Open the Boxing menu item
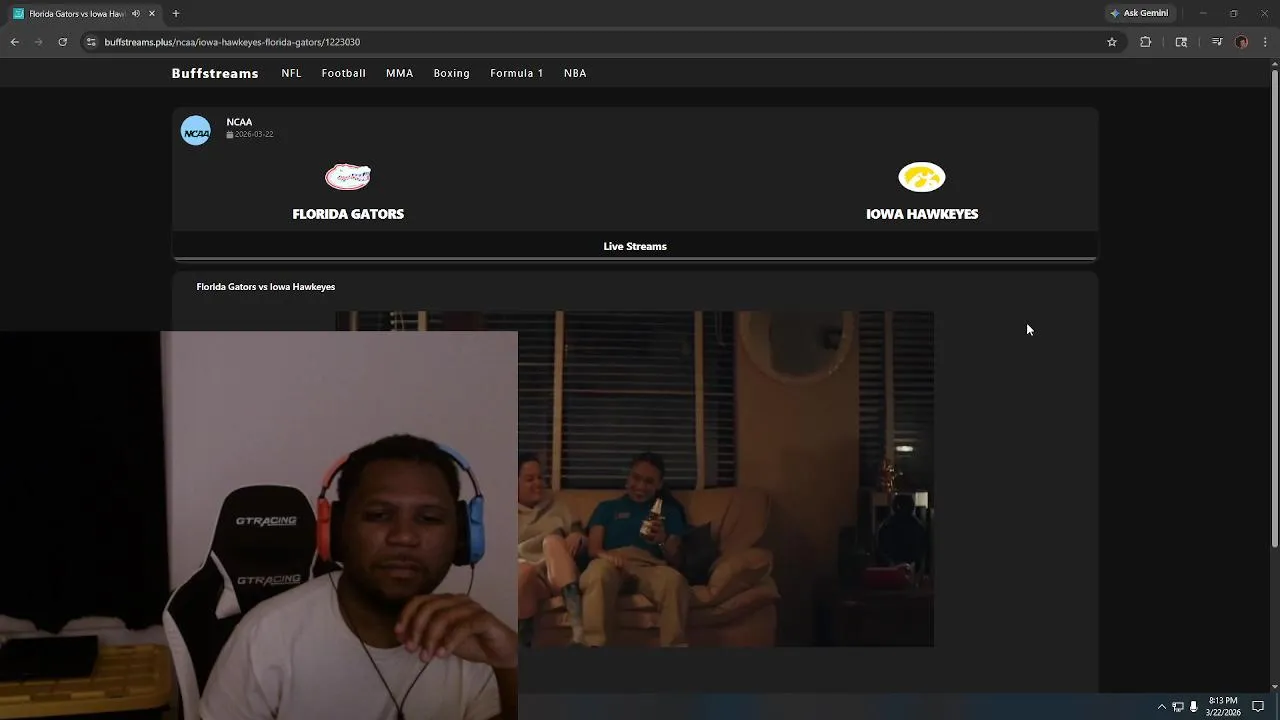The height and width of the screenshot is (720, 1280). [451, 73]
